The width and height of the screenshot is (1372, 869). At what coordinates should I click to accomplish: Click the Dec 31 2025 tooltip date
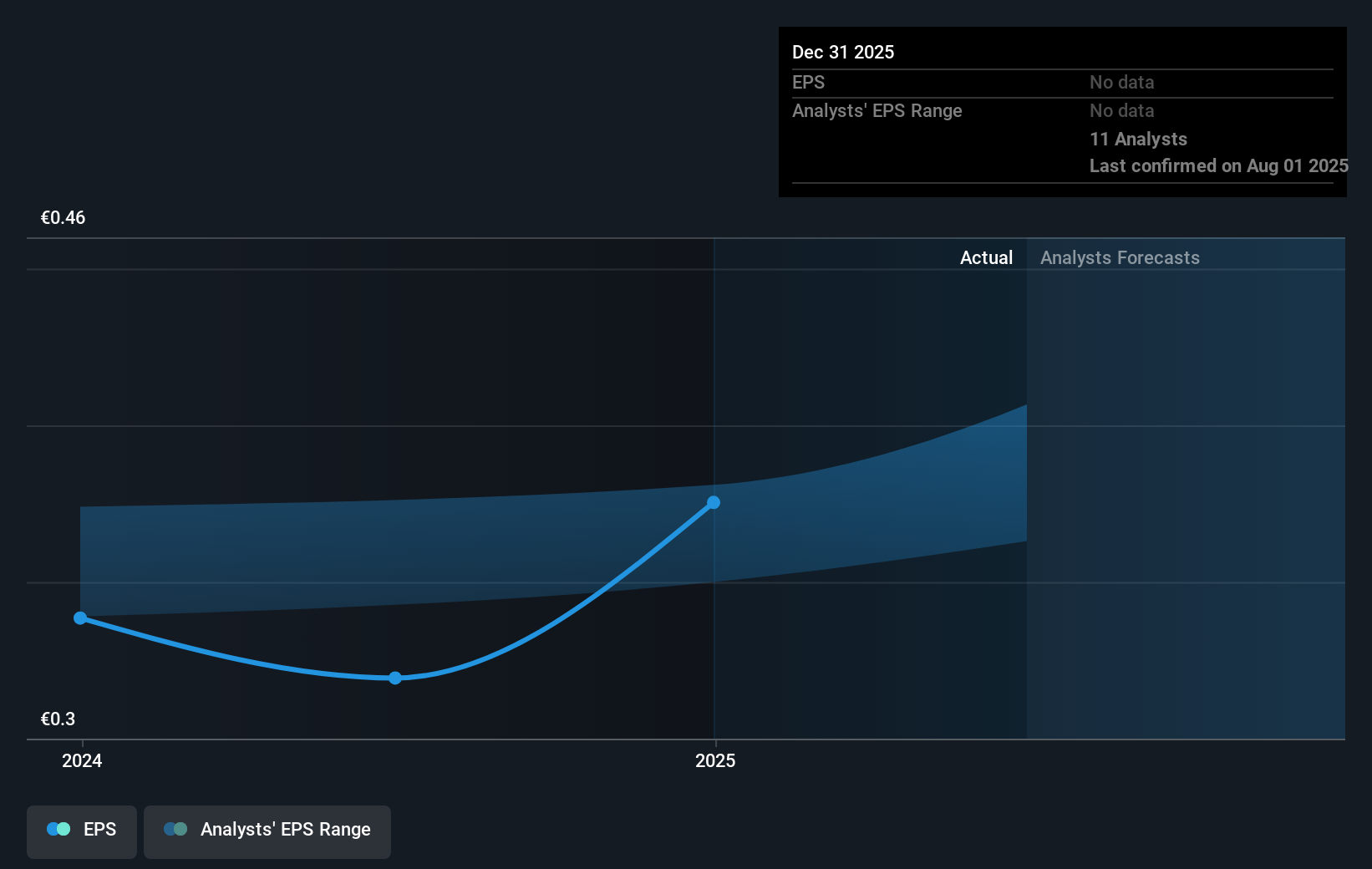(843, 52)
